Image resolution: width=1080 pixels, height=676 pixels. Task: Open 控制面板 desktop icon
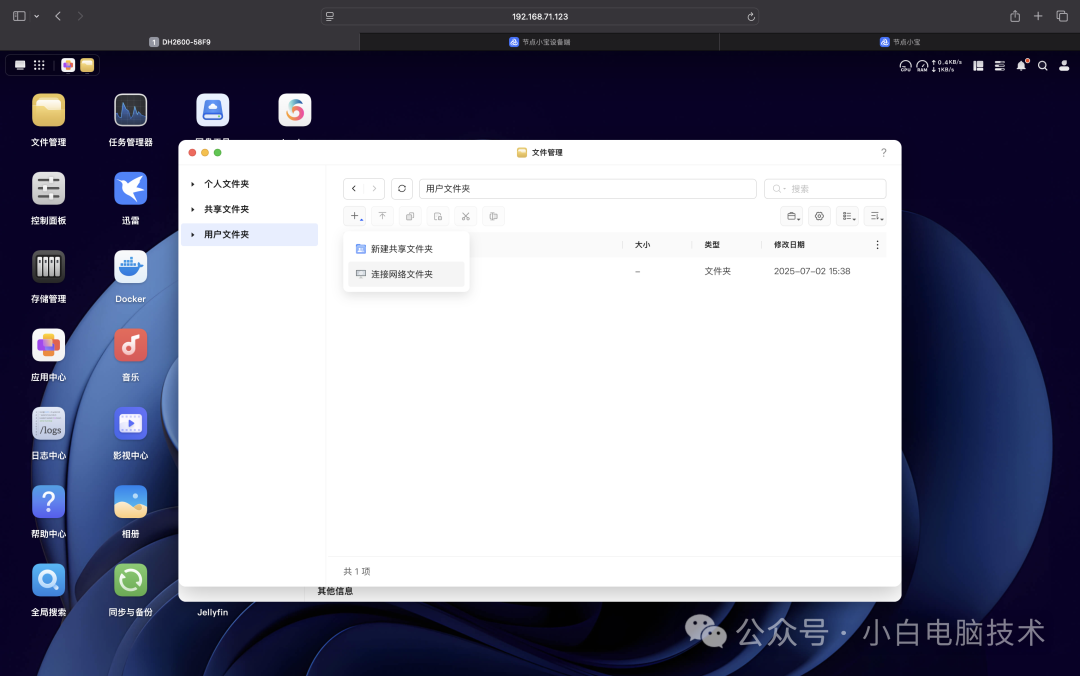[48, 189]
